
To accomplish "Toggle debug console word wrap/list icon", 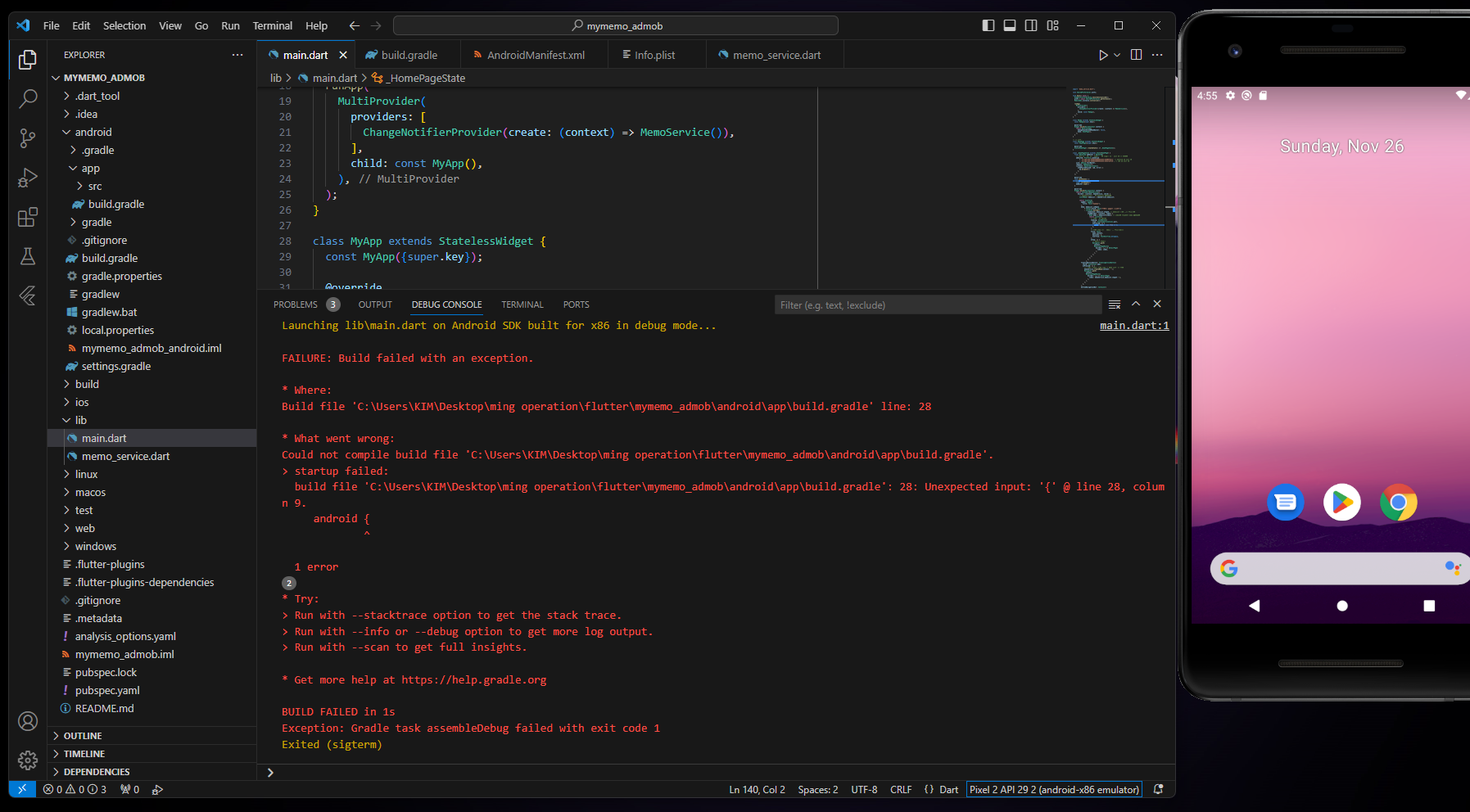I will pos(1115,304).
